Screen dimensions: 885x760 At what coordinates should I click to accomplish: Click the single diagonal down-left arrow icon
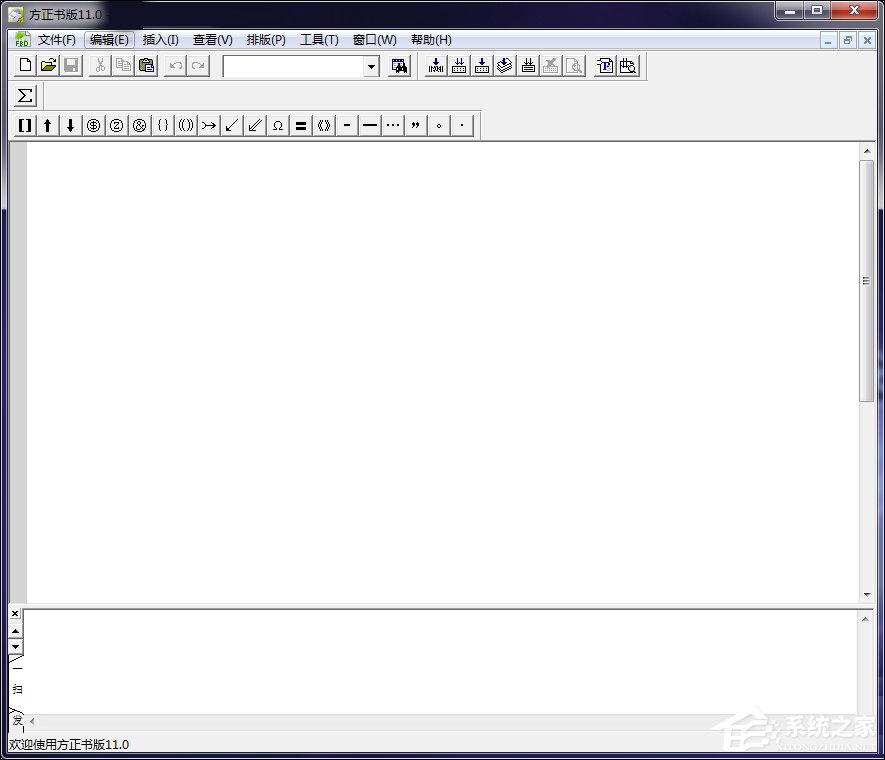[232, 125]
